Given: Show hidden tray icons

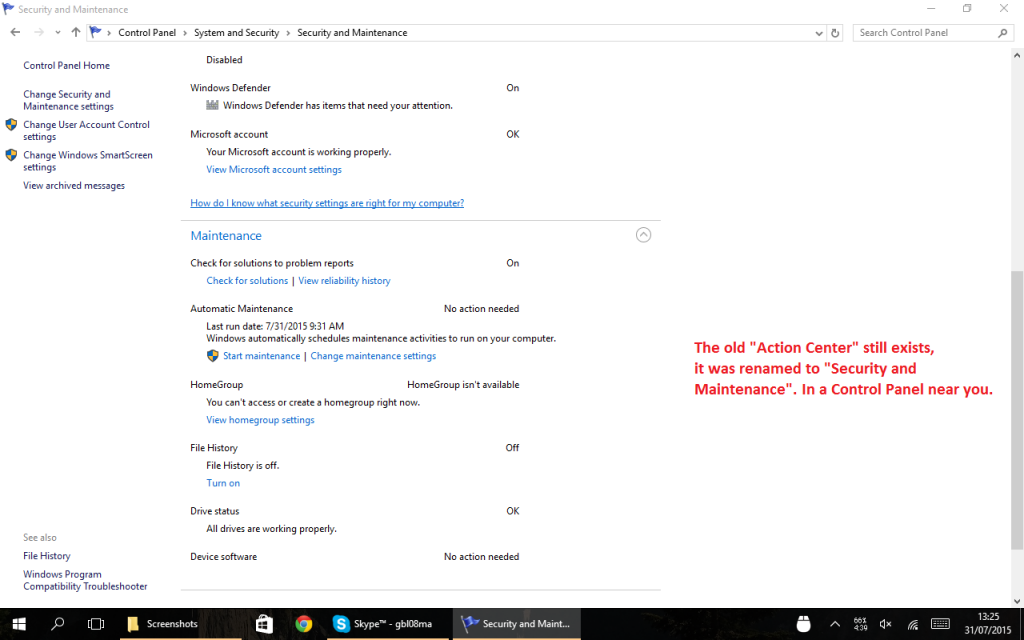Looking at the screenshot, I should 835,624.
